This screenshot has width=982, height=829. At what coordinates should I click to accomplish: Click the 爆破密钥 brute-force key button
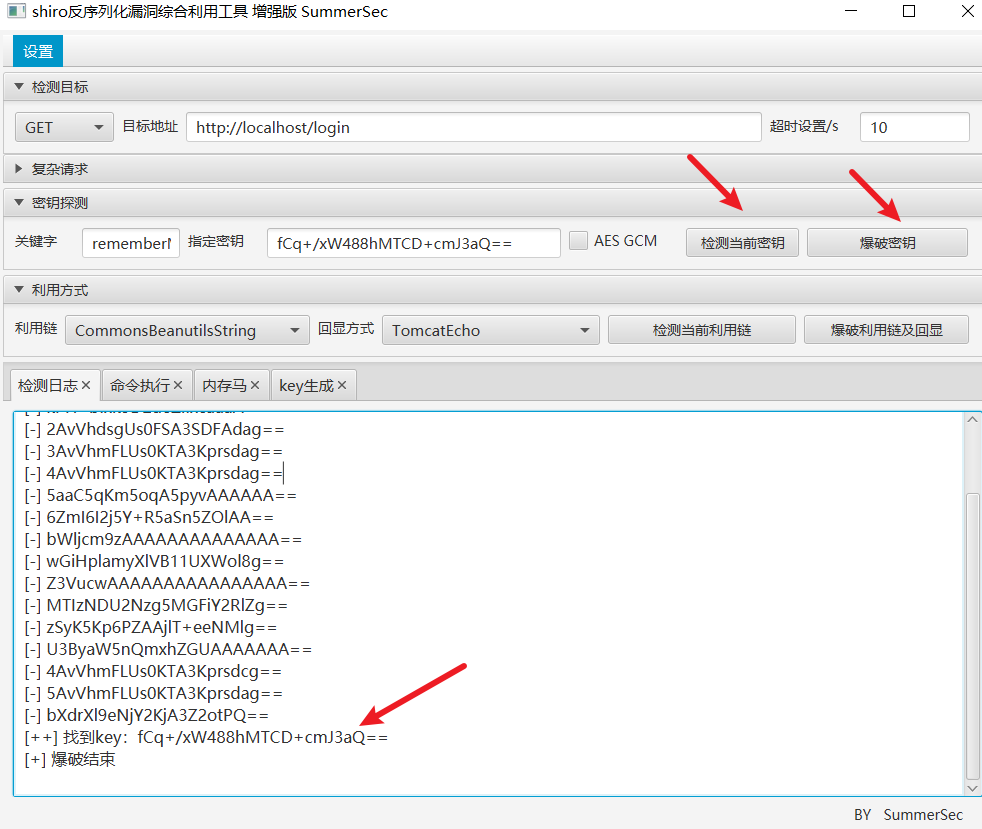(x=887, y=243)
